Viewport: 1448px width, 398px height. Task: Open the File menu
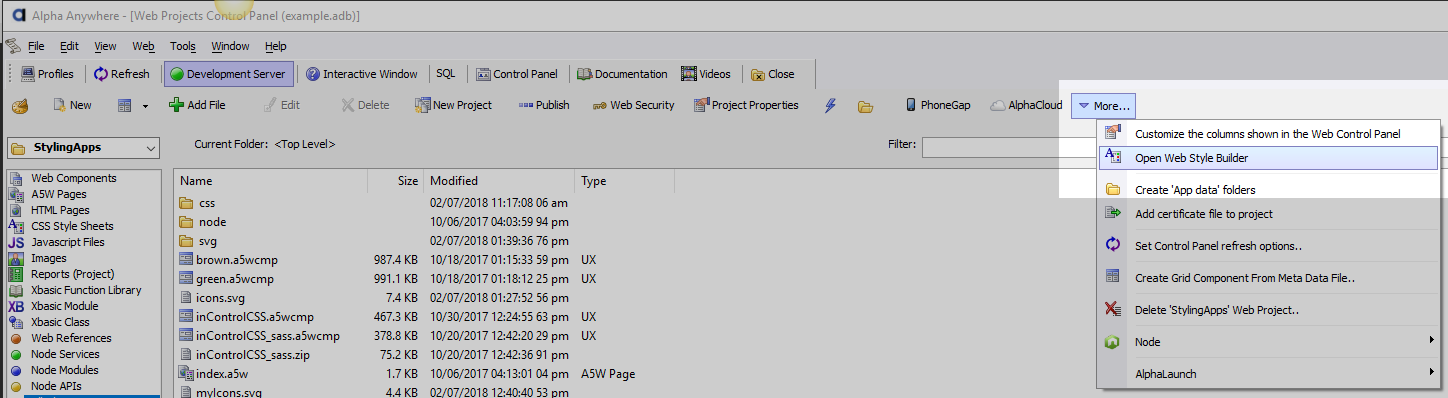point(36,46)
